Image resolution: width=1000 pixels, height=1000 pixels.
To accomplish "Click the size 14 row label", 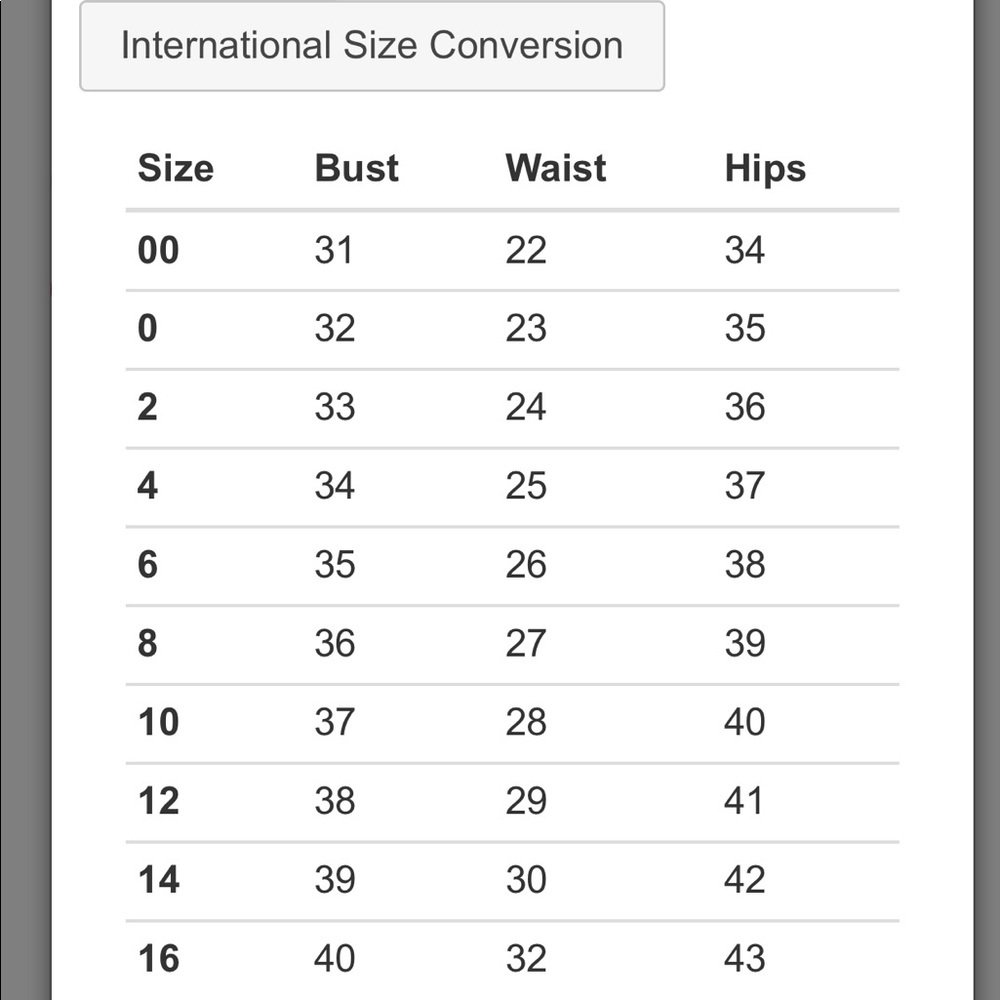I will pyautogui.click(x=158, y=880).
